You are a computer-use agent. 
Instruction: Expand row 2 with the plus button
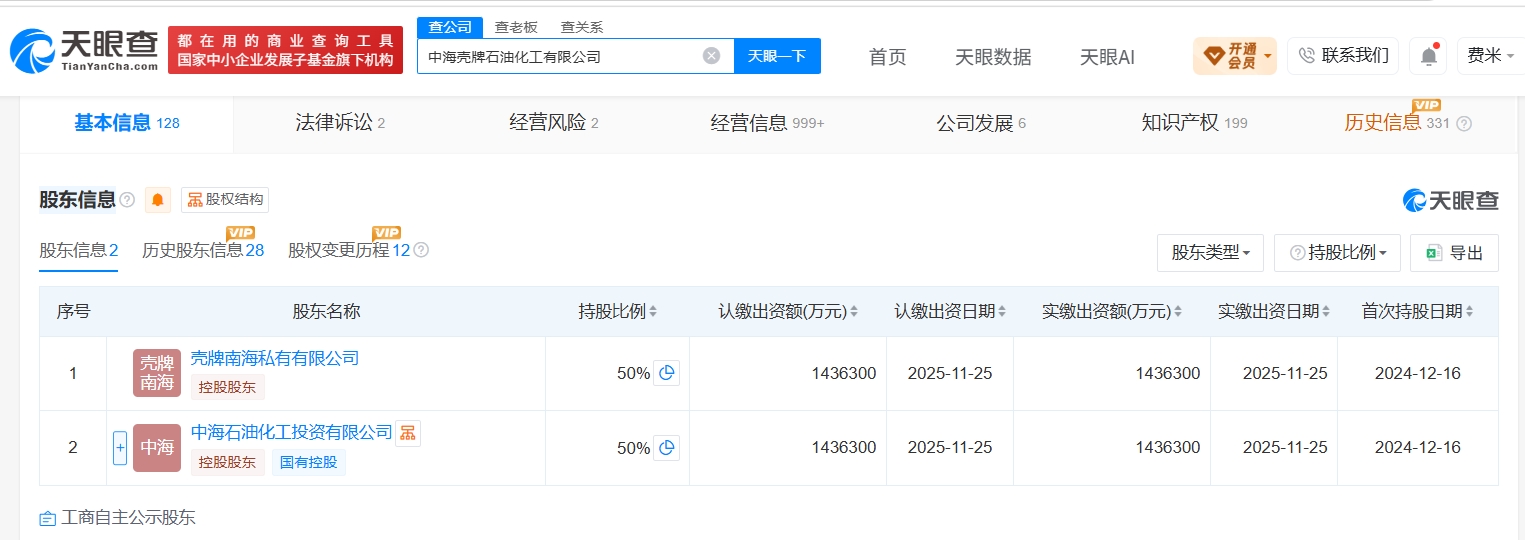click(120, 448)
